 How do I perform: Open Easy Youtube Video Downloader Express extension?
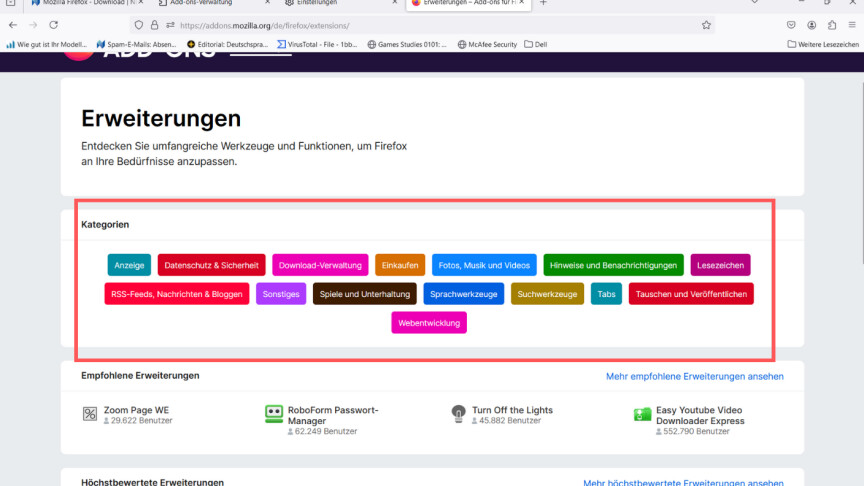tap(700, 415)
